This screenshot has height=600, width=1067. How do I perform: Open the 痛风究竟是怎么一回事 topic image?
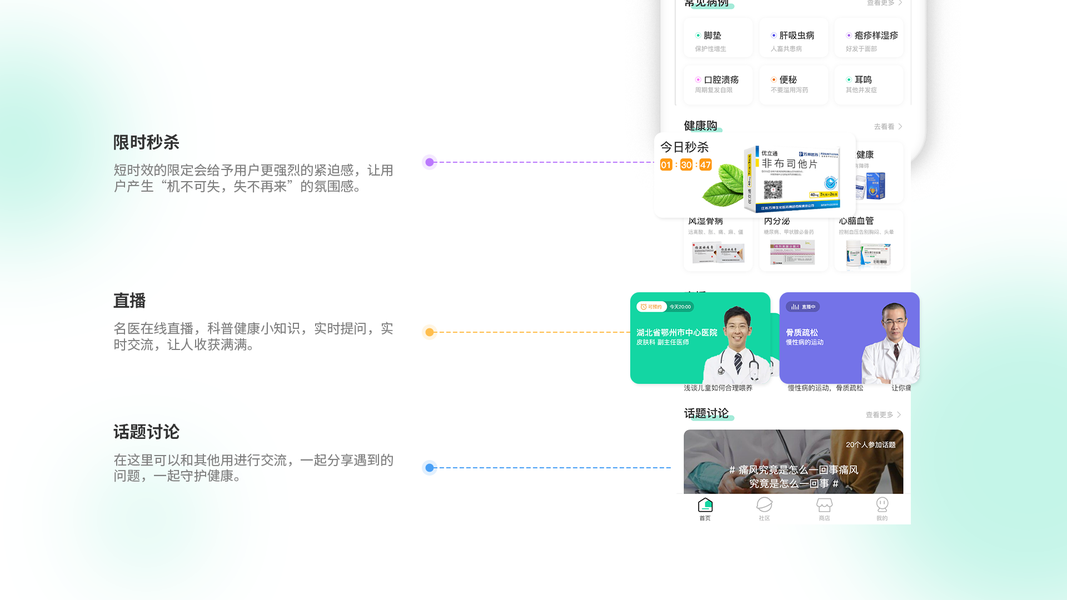point(793,461)
